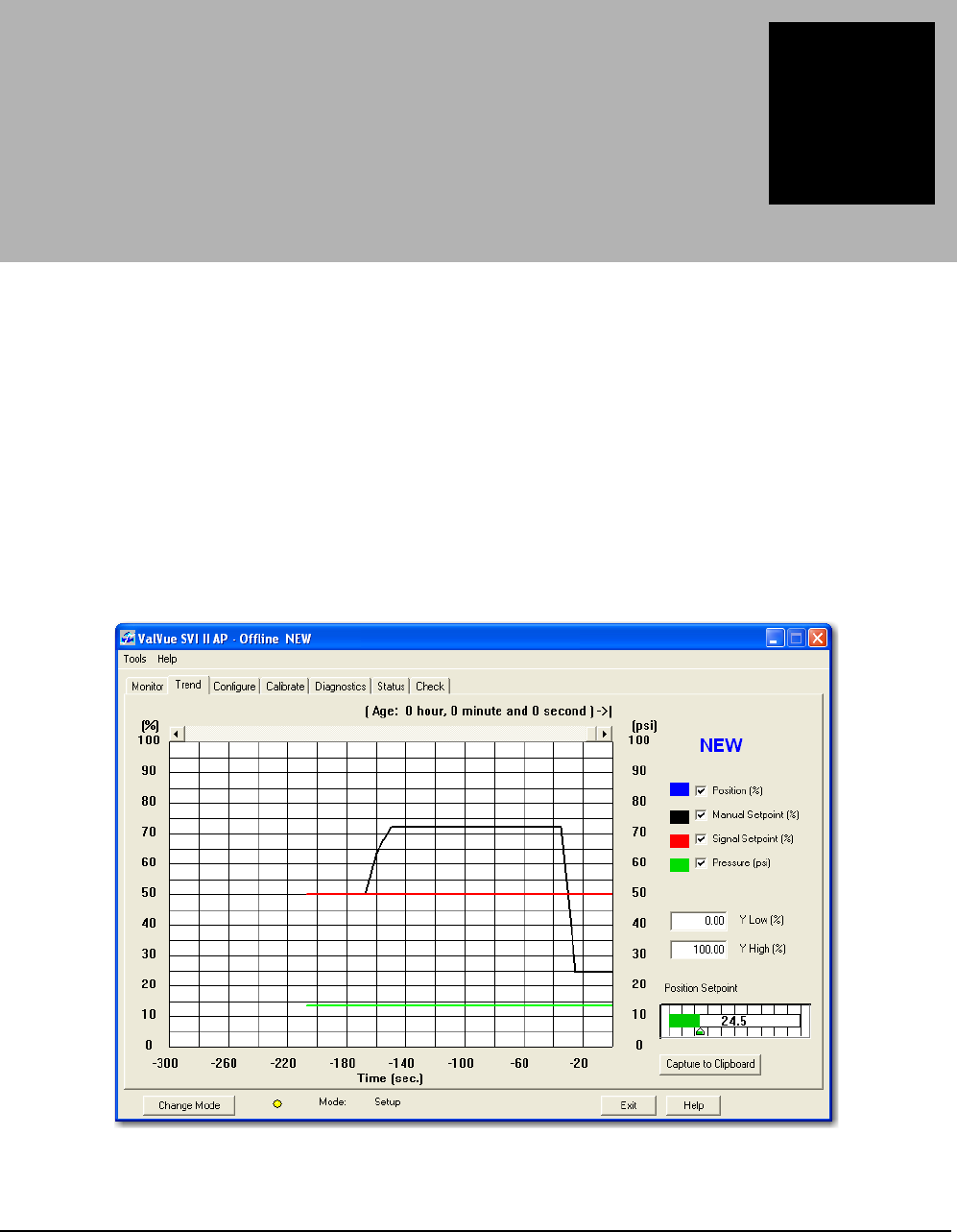Toggle the Signal Setpoint (%) checkbox
Viewport: 957px width, 1232px height.
(701, 838)
